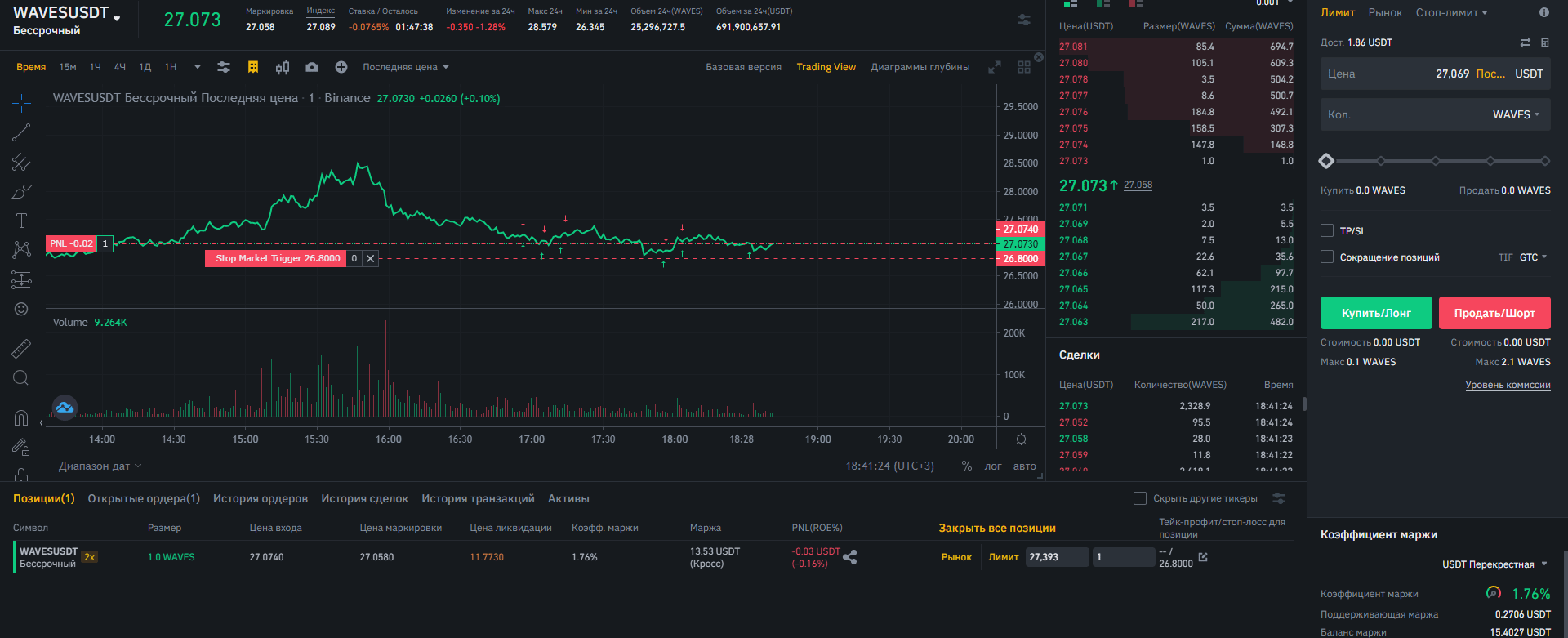This screenshot has height=638, width=1568.
Task: Take a chart snapshot with camera icon
Action: click(312, 67)
